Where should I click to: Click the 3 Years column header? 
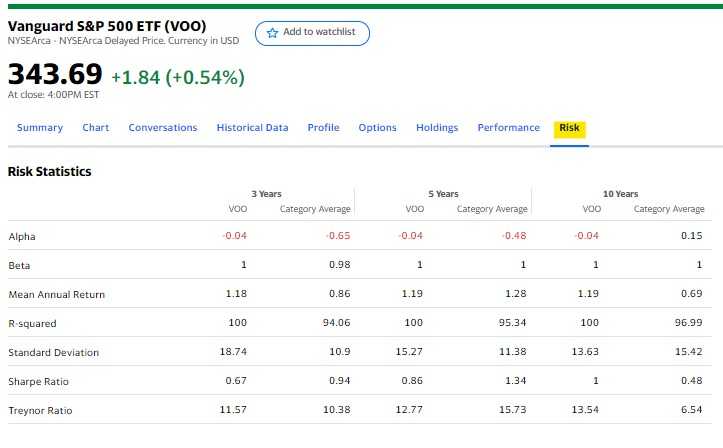tap(267, 194)
